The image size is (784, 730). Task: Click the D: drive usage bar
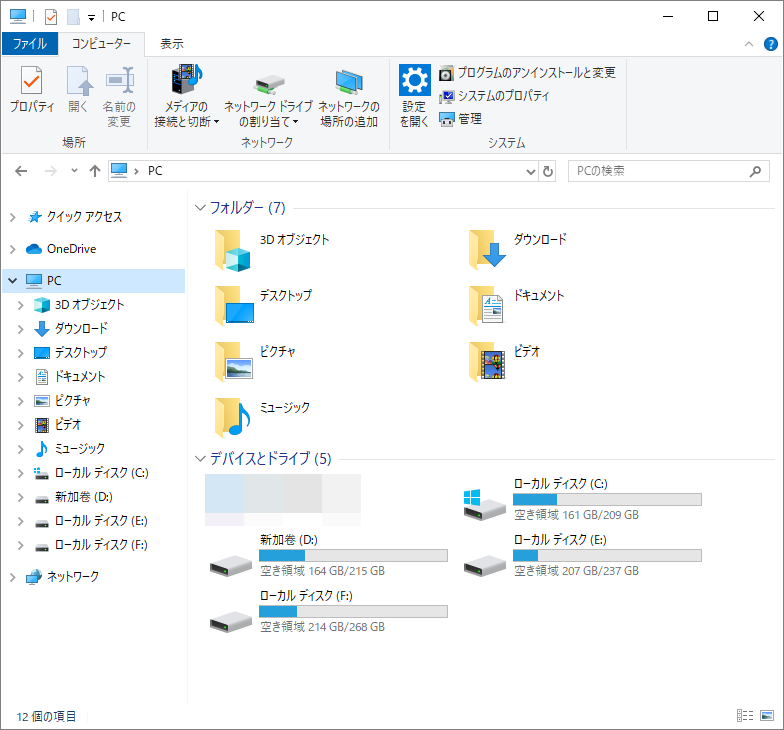[354, 556]
